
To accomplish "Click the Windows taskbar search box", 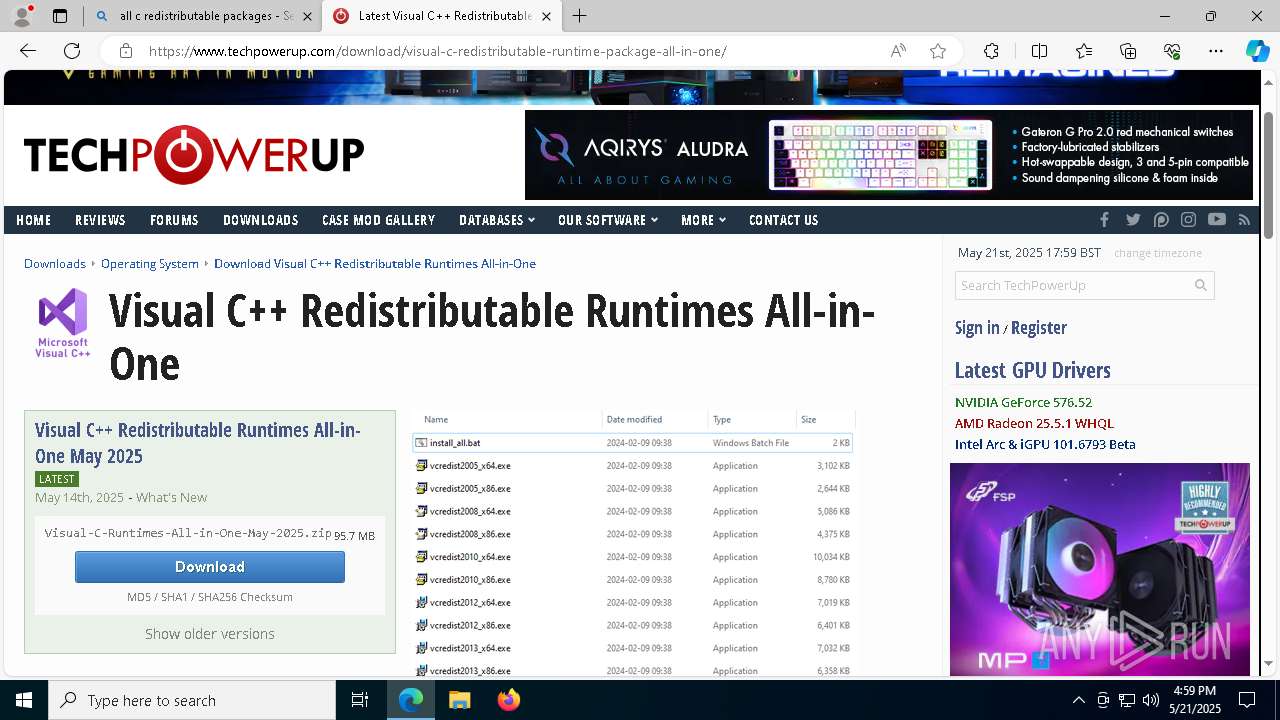I will pyautogui.click(x=192, y=700).
